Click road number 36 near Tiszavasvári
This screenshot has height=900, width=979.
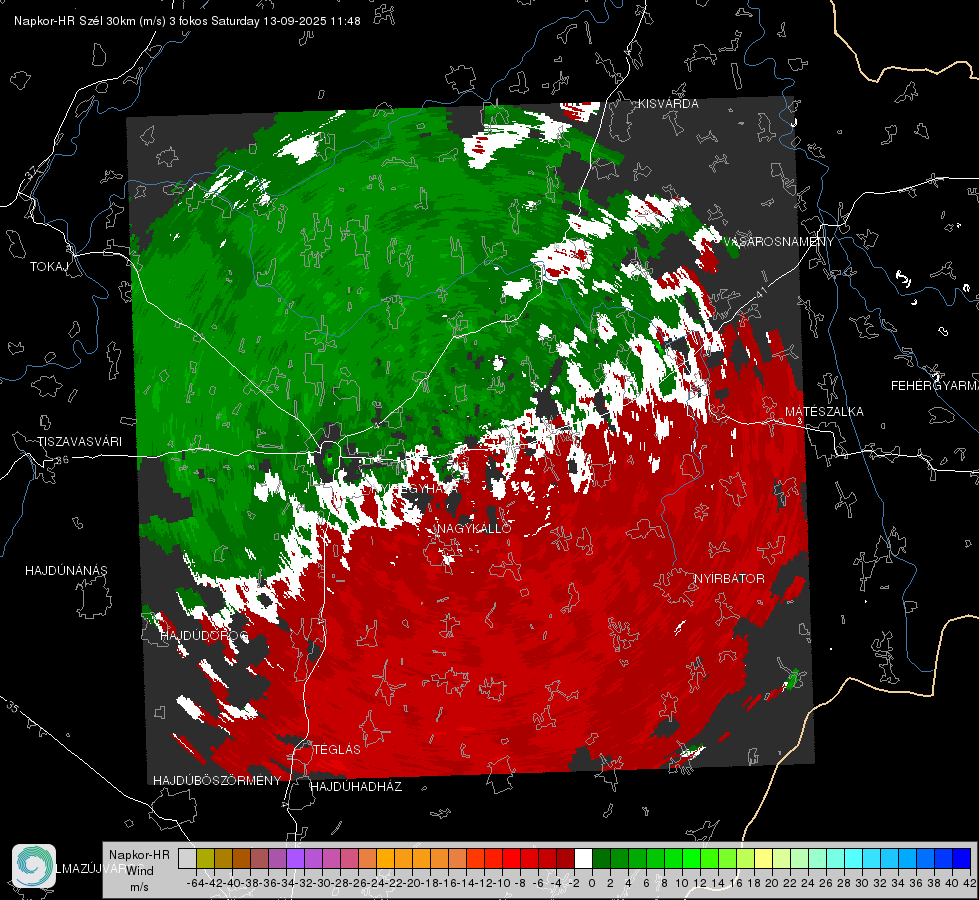click(62, 460)
